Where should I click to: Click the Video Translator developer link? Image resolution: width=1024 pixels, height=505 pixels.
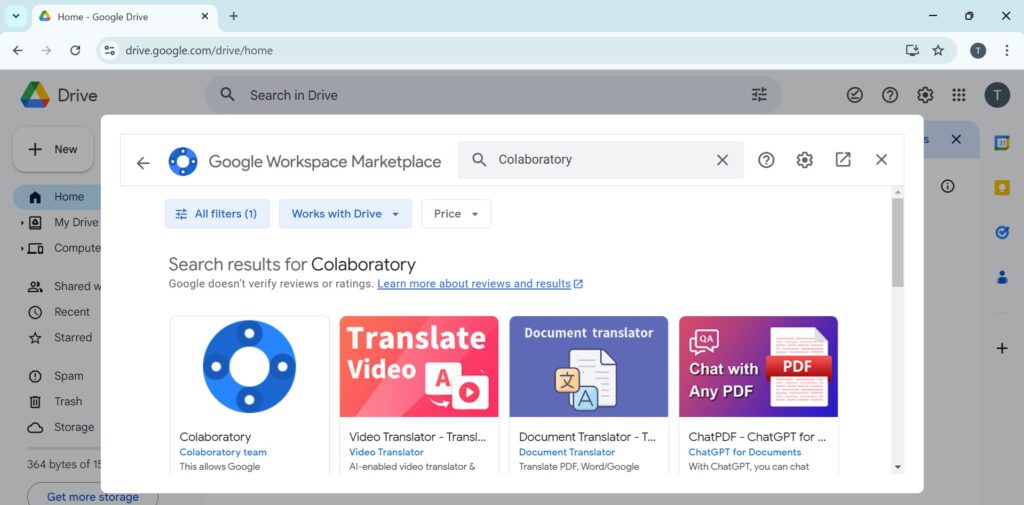coord(386,452)
